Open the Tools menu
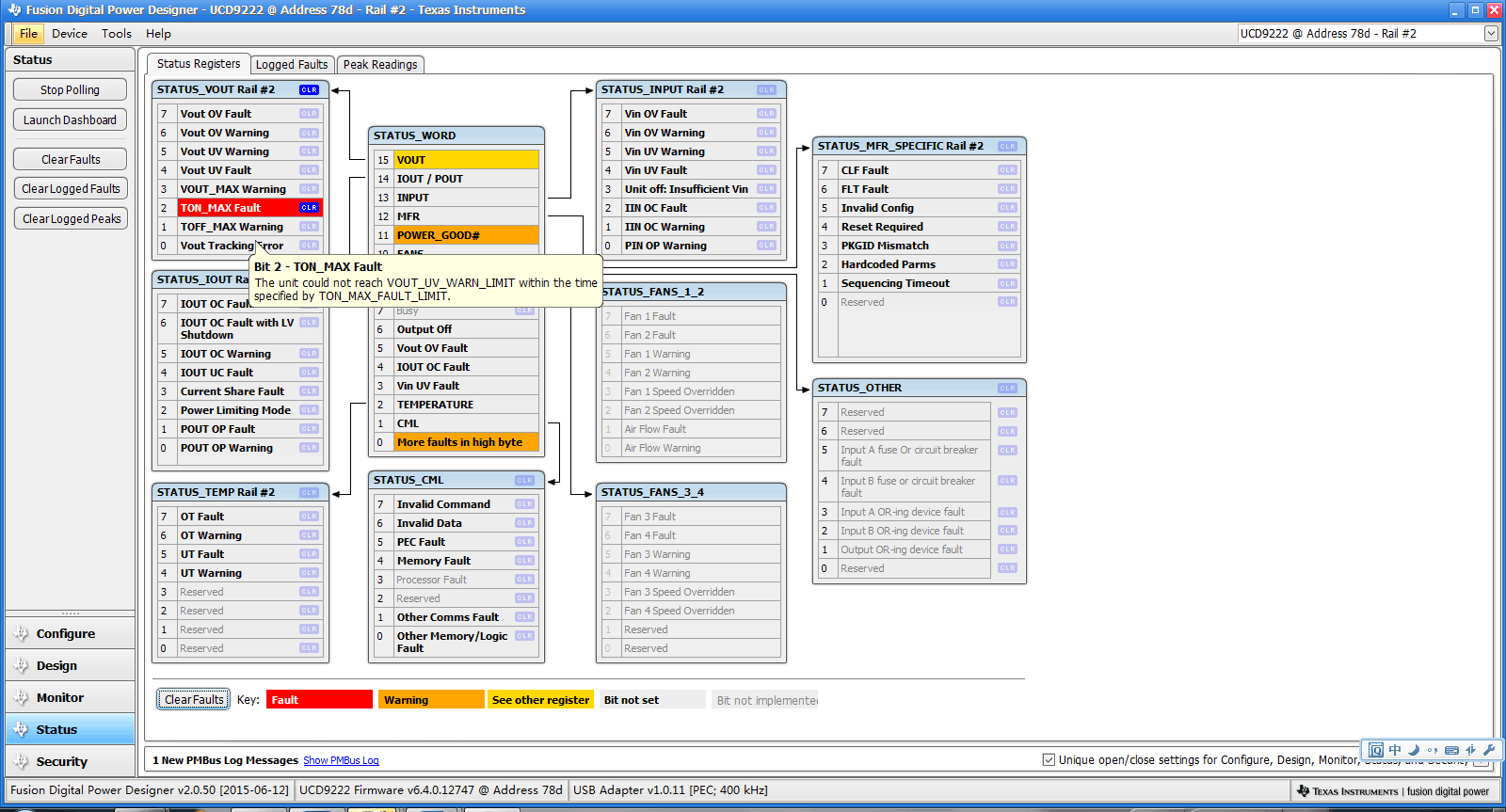 (x=117, y=34)
